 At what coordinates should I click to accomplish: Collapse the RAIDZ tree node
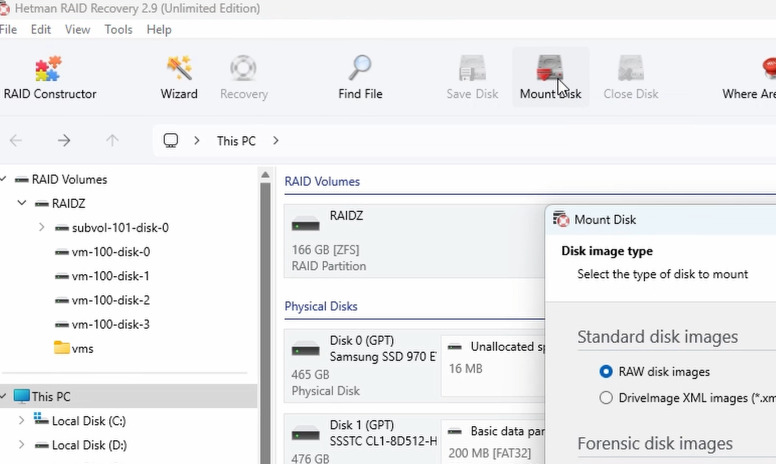(x=22, y=203)
